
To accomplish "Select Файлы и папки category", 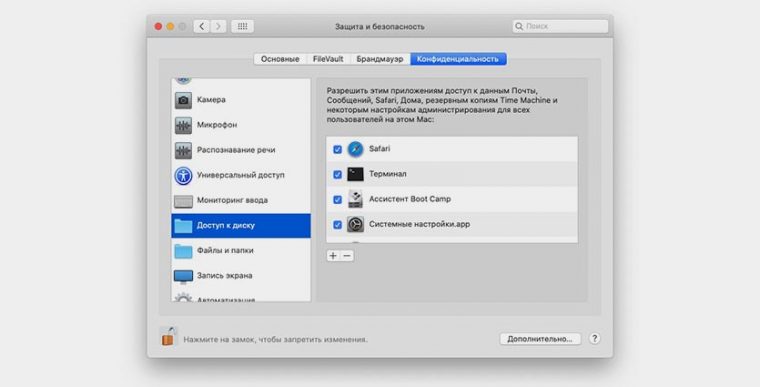I will [241, 251].
